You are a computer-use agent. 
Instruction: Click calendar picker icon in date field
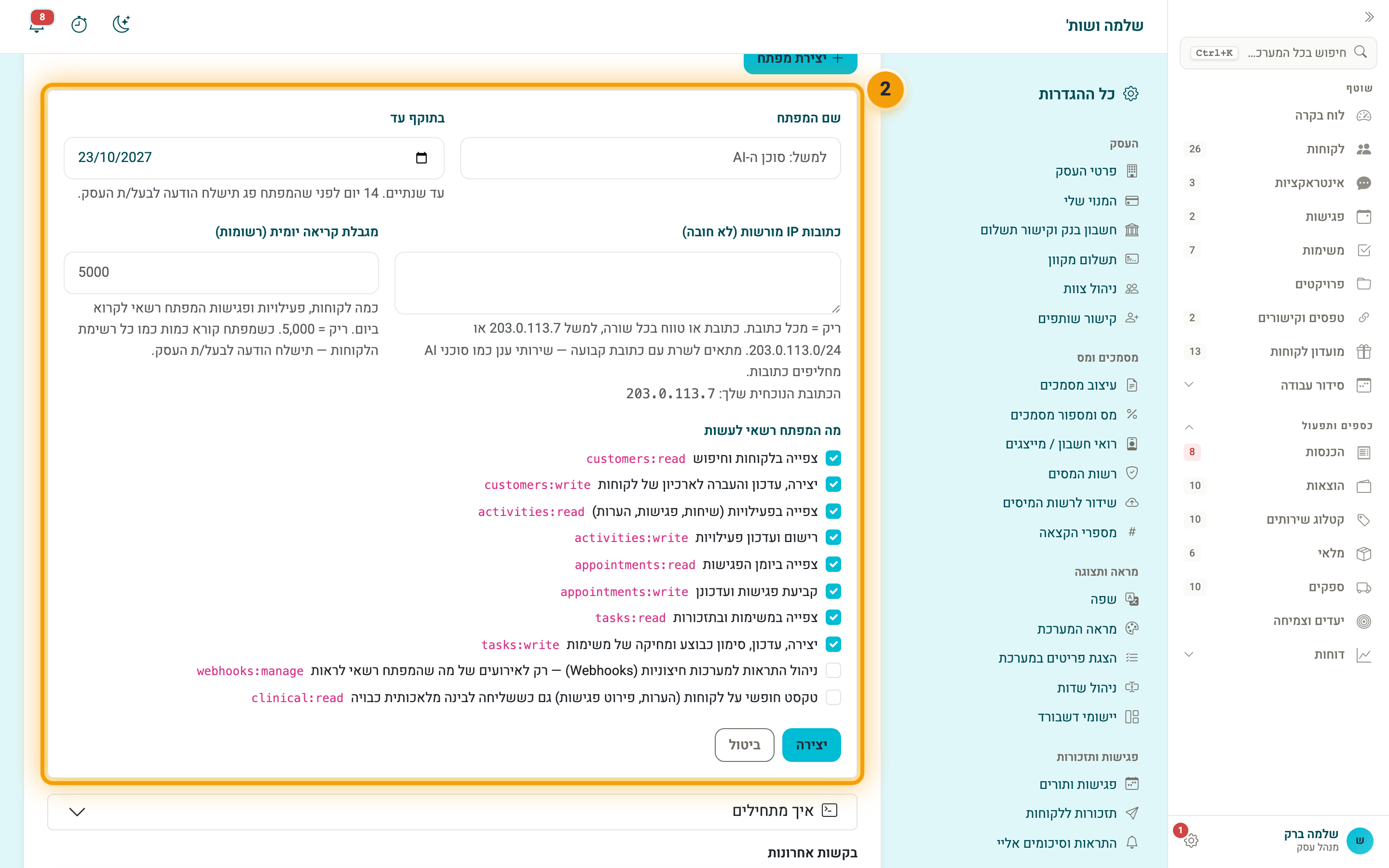[x=422, y=158]
